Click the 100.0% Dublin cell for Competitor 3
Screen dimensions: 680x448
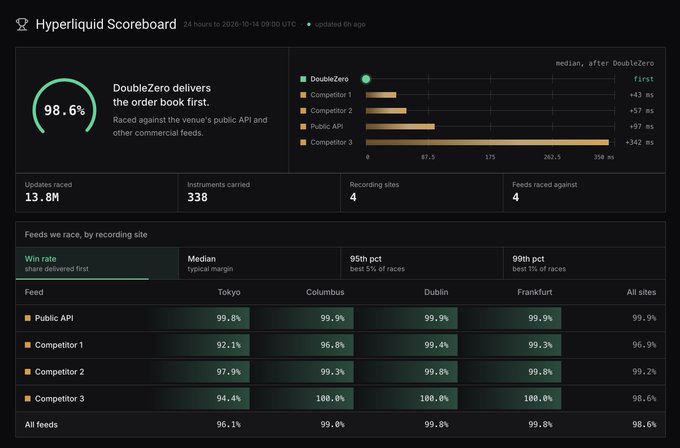[x=406, y=399]
